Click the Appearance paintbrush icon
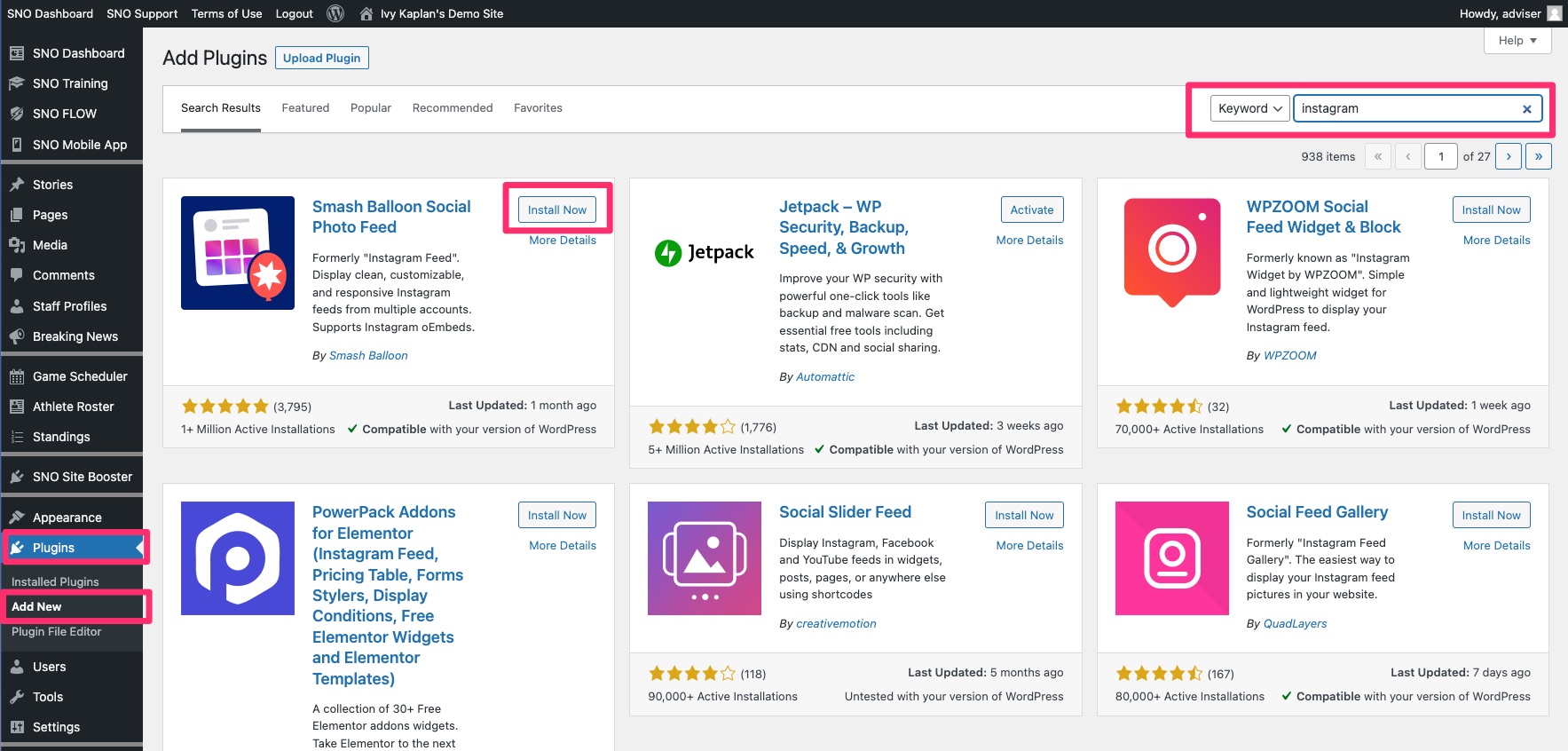Screen dimensions: 1568x751 coord(17,518)
